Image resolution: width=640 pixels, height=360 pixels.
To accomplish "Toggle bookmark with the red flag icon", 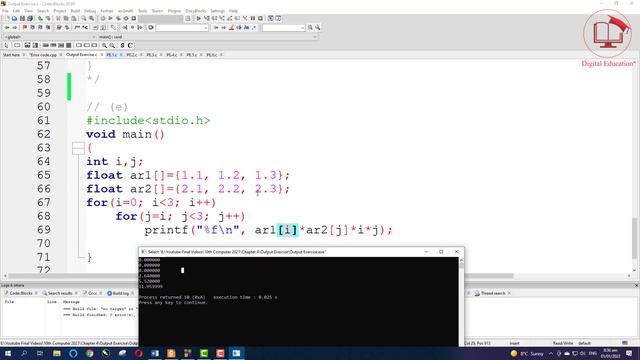I will [25, 27].
